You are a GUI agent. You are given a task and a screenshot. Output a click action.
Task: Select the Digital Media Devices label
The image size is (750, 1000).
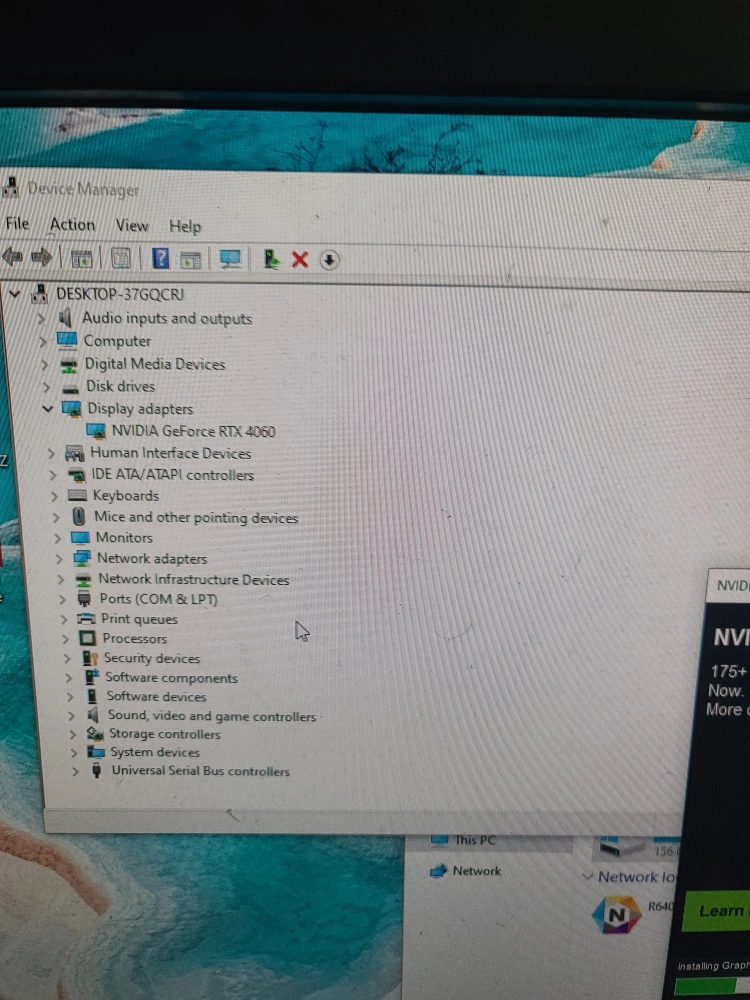point(155,364)
